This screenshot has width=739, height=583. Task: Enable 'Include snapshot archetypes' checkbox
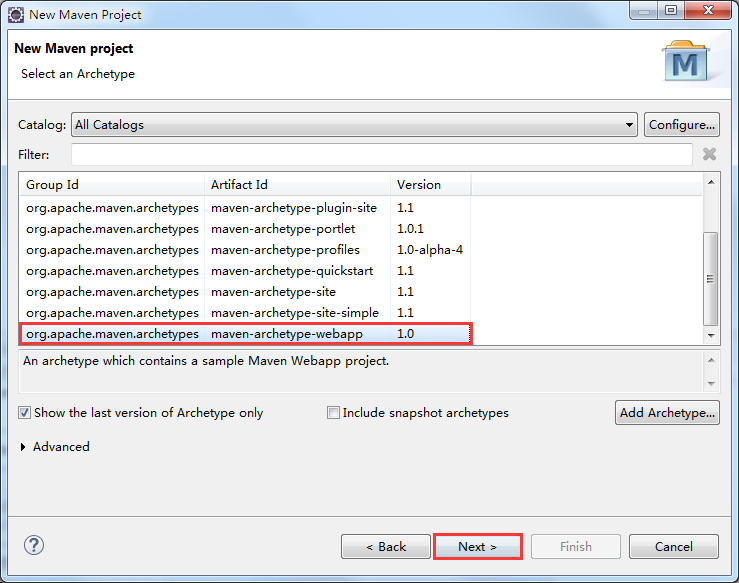tap(333, 412)
